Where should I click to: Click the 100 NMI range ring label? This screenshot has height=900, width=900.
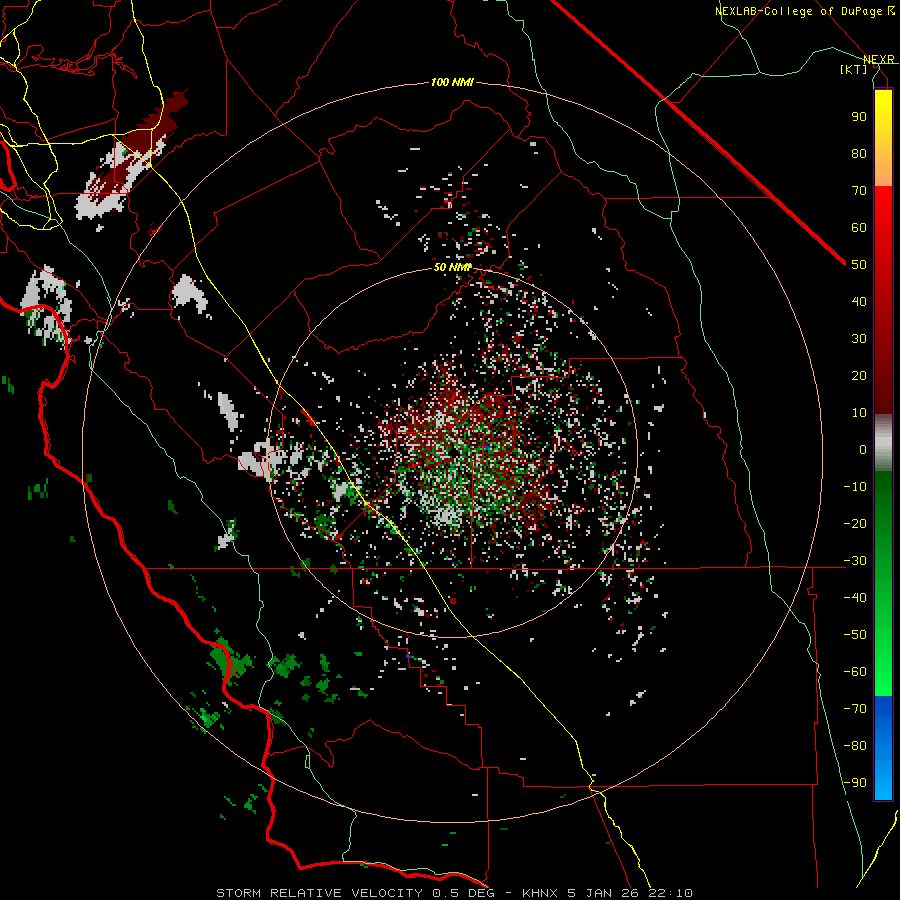(452, 83)
